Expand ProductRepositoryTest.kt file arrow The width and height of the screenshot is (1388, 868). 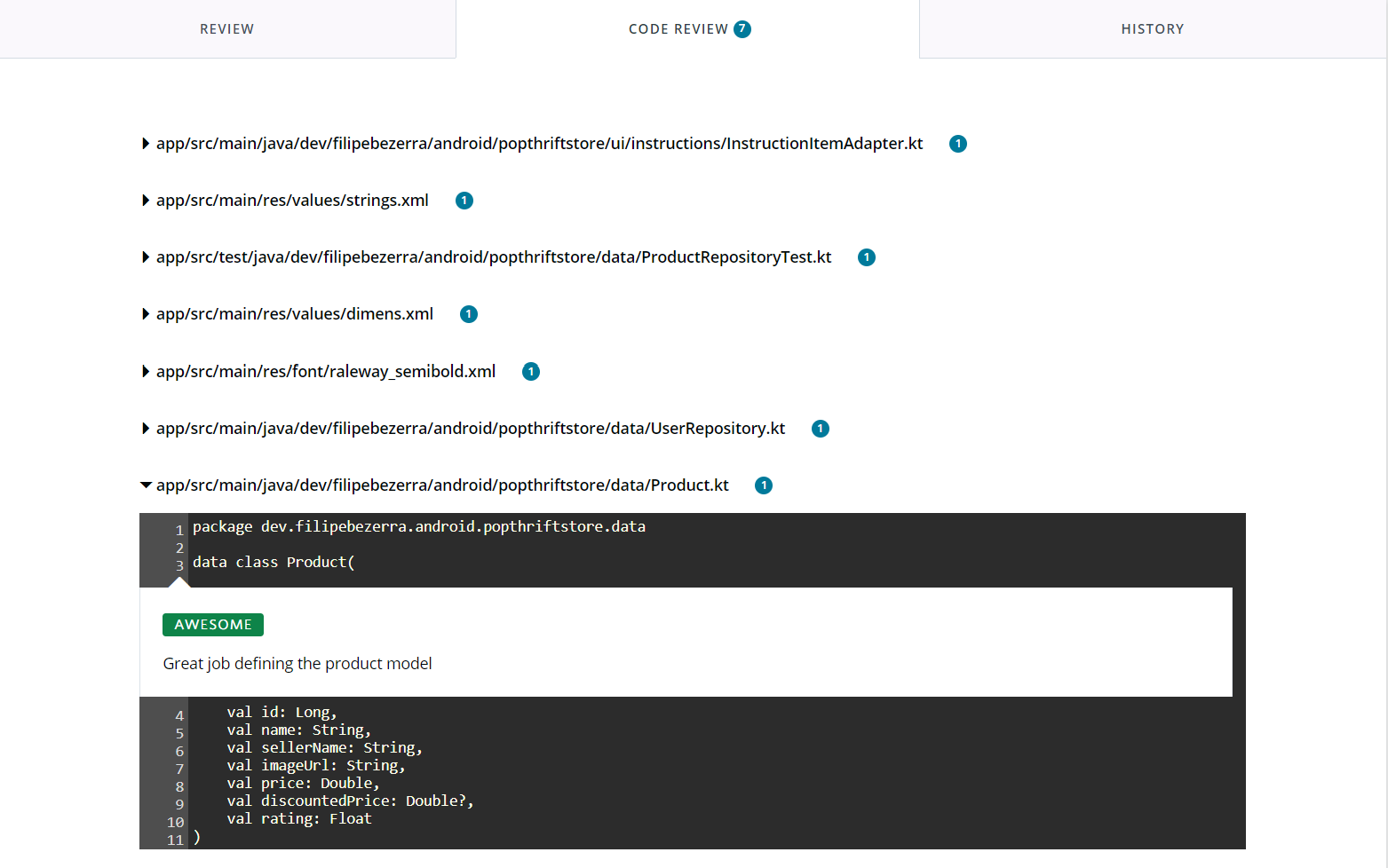pyautogui.click(x=146, y=257)
